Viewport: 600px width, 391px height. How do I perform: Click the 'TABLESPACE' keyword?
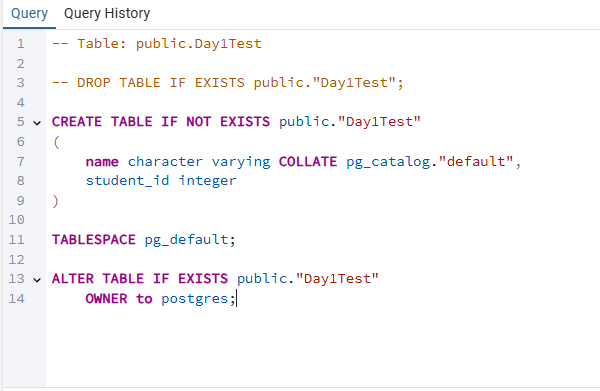[x=94, y=240]
